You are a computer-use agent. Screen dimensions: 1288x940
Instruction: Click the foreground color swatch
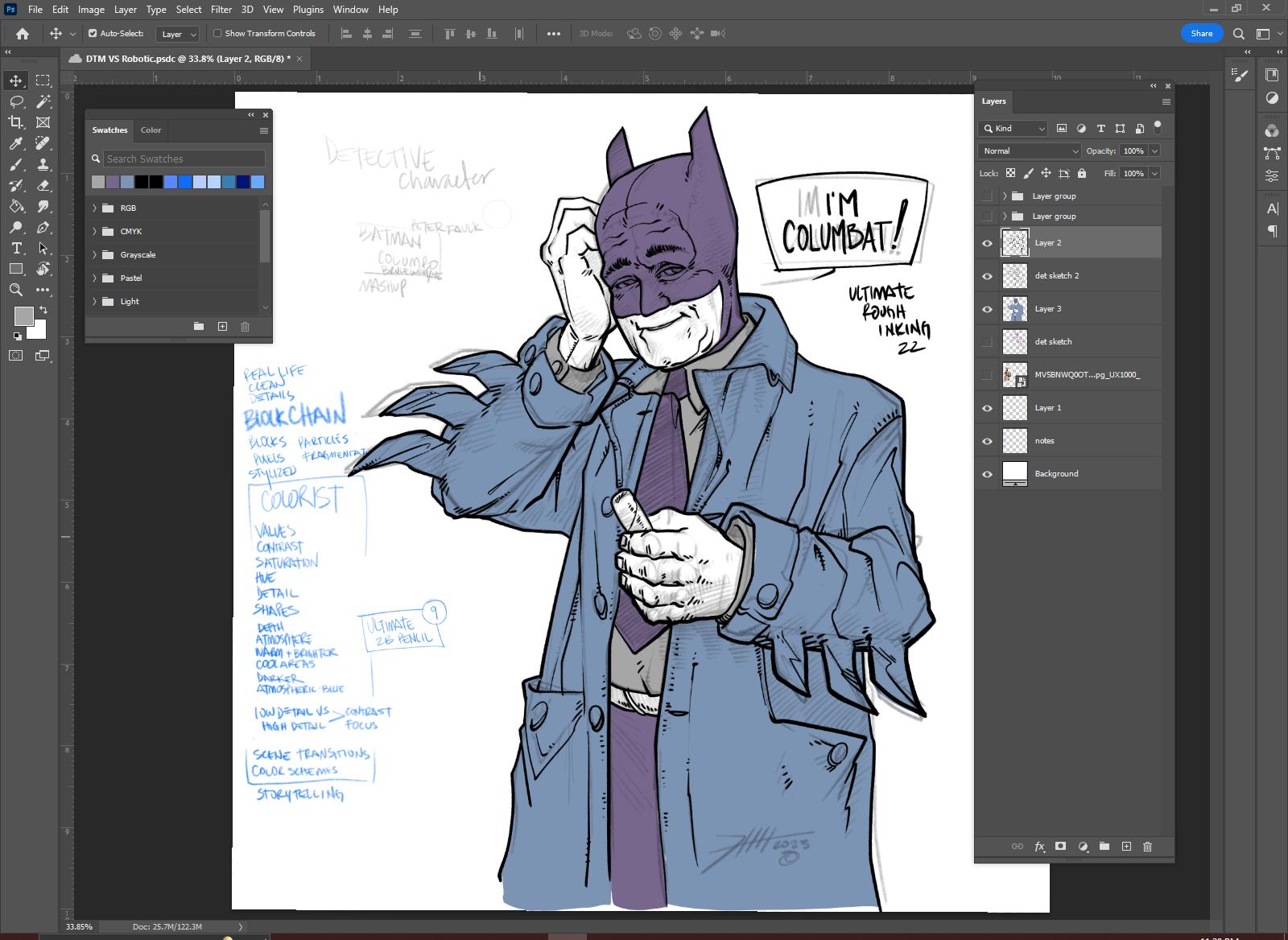coord(23,315)
